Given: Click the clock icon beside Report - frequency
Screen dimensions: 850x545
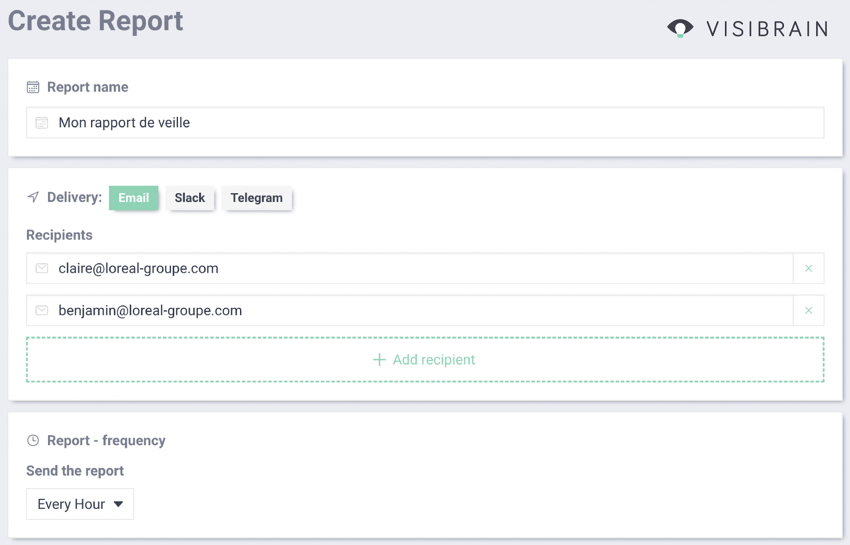Looking at the screenshot, I should tap(33, 440).
